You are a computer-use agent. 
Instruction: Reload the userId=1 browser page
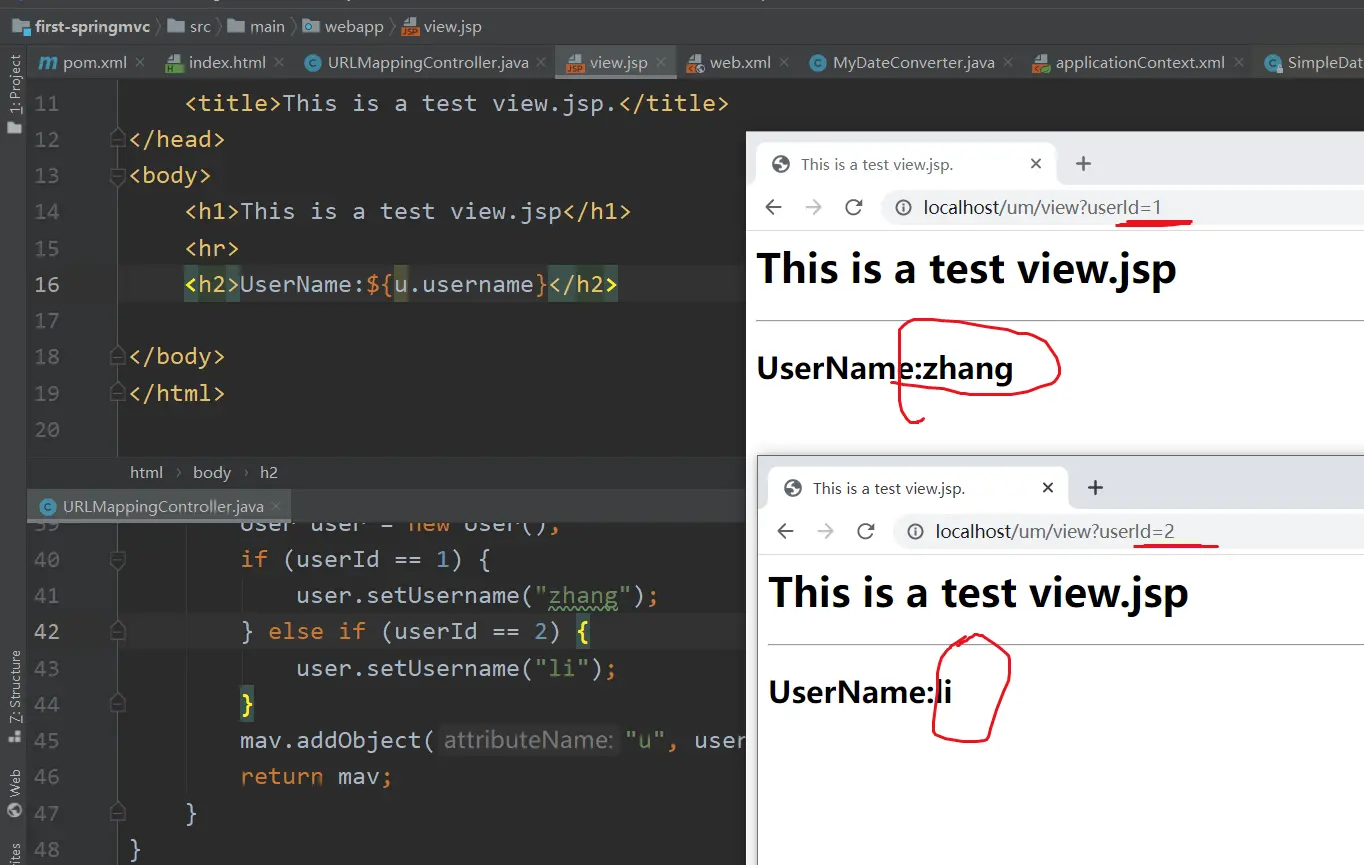tap(853, 207)
